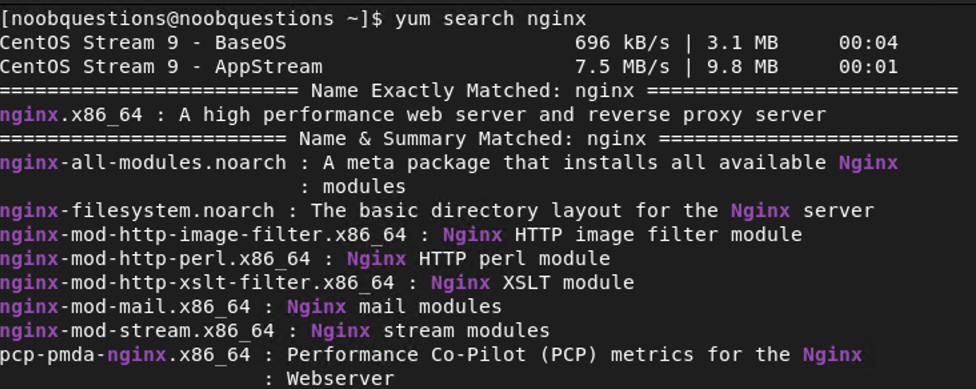Click the nginx-mod-stream.x86_64 package name
The image size is (976, 389).
pos(137,331)
